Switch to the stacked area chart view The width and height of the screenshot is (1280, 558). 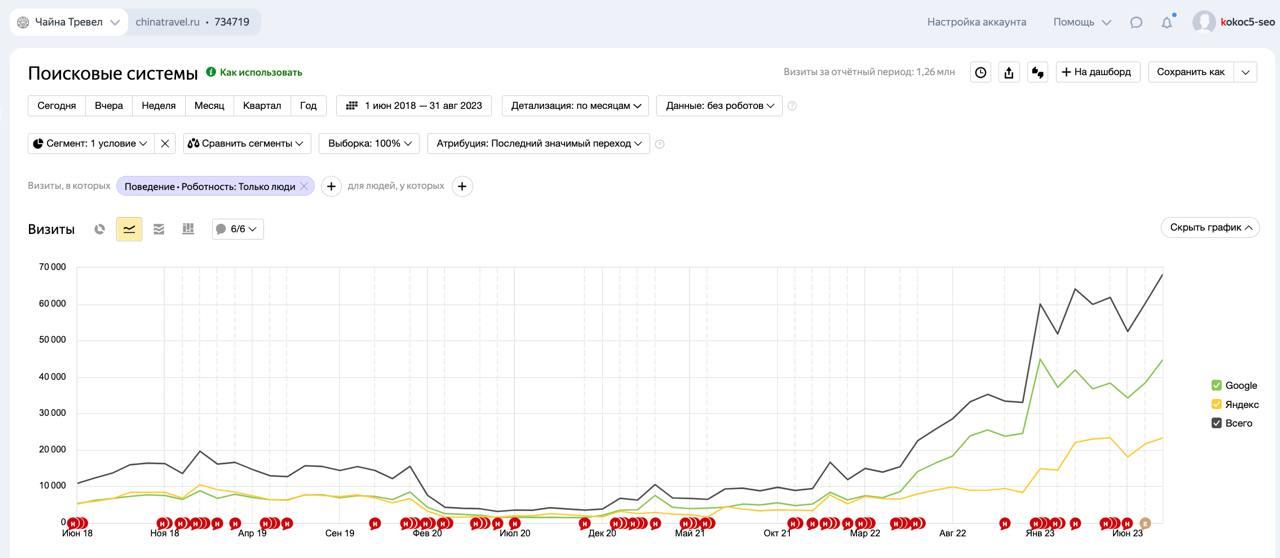click(158, 229)
